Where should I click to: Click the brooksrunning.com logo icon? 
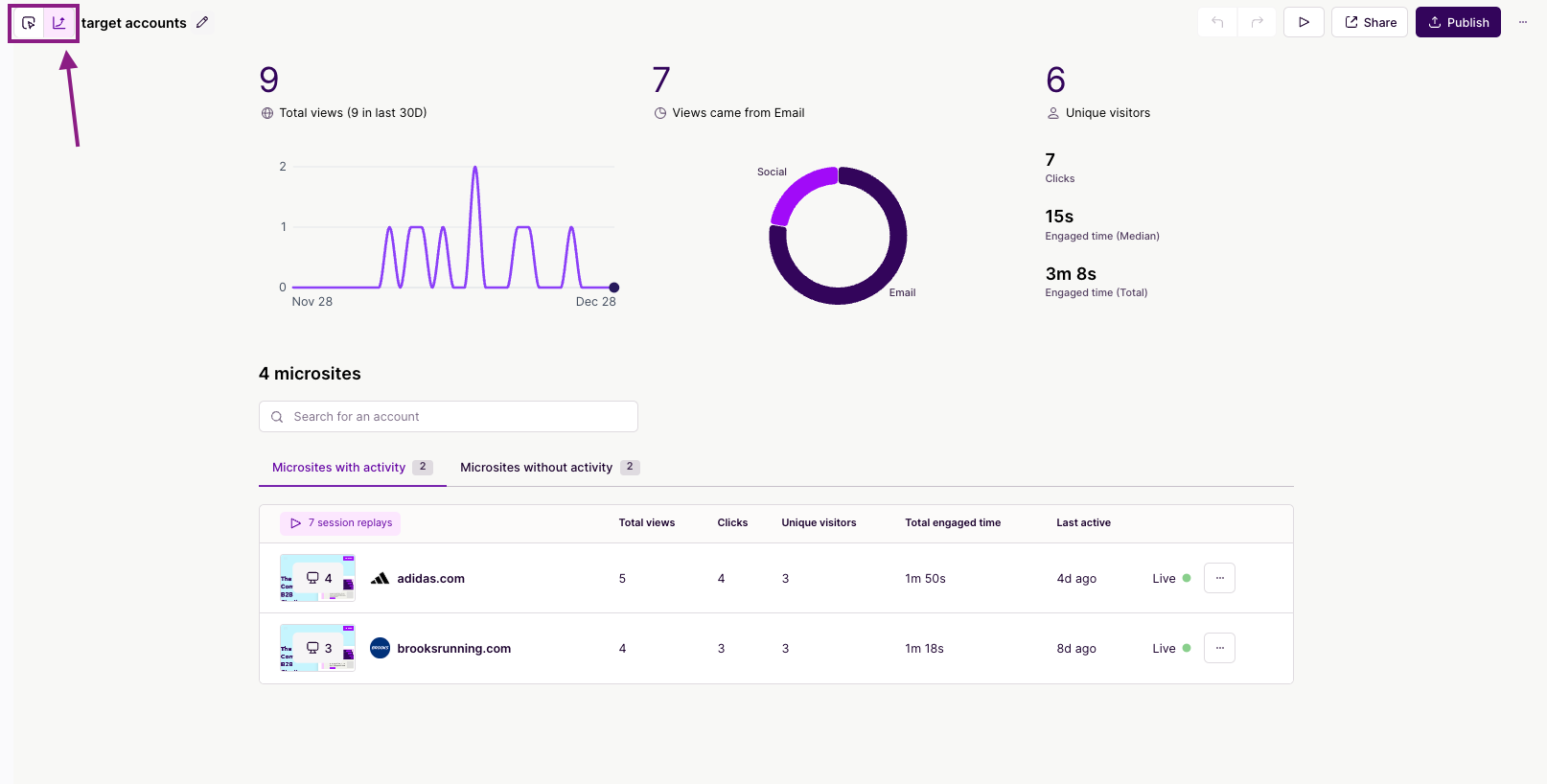(x=381, y=648)
